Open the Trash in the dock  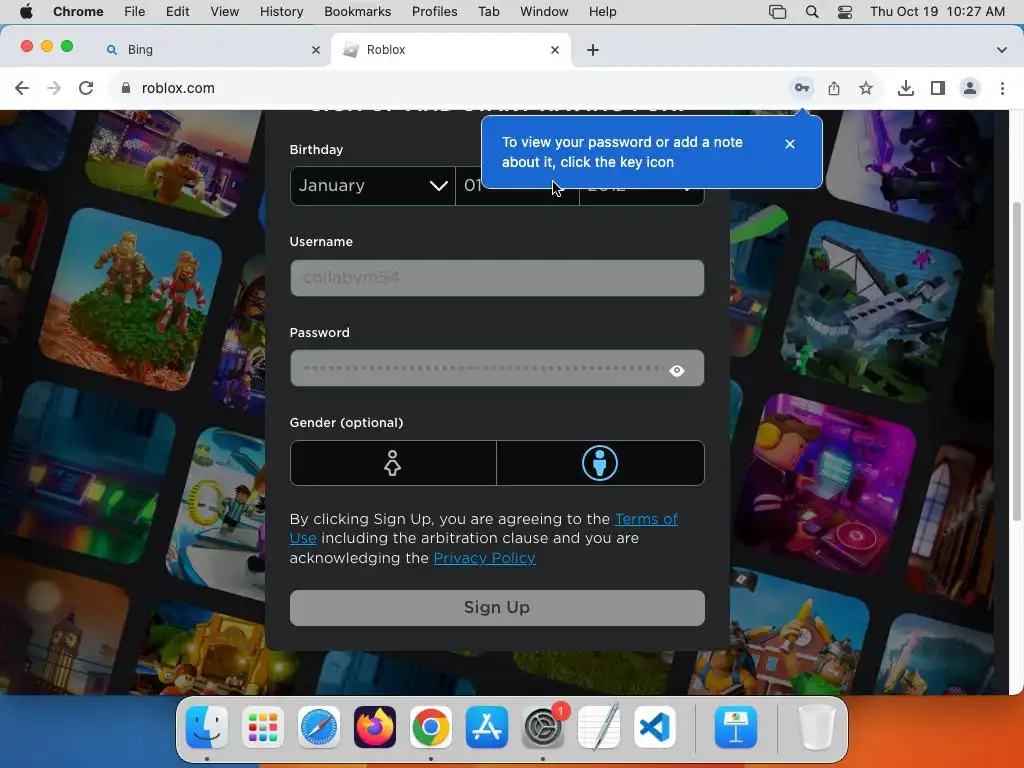[816, 727]
